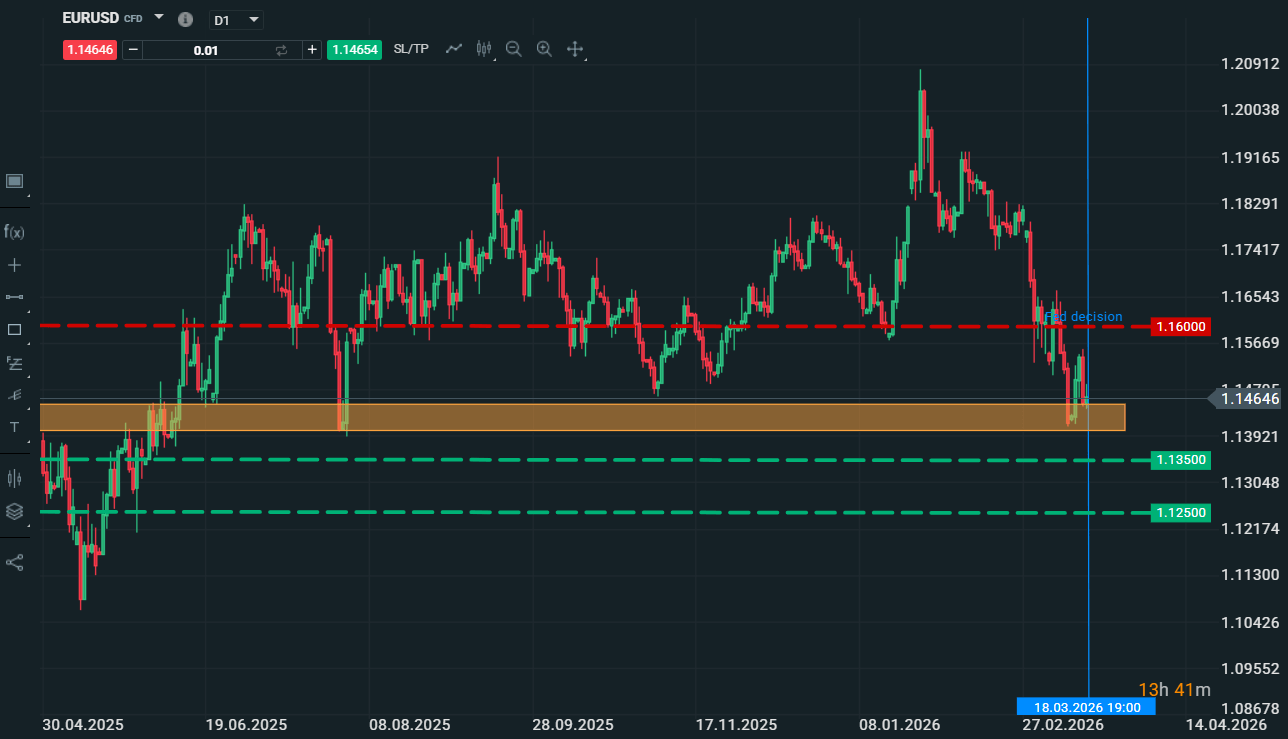Image resolution: width=1288 pixels, height=739 pixels.
Task: Select the crosshair plus tool
Action: (x=14, y=265)
